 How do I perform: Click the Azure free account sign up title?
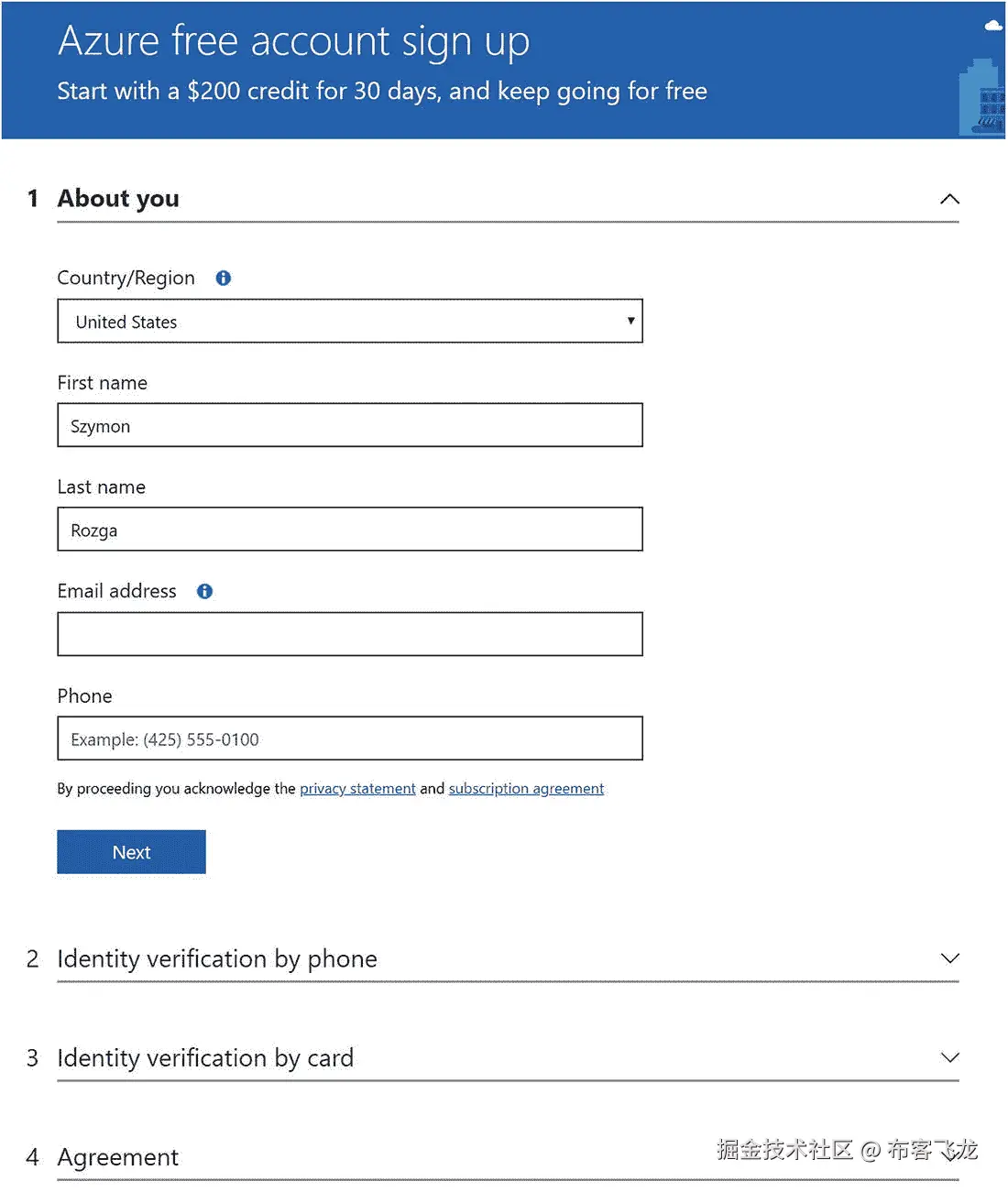tap(293, 41)
